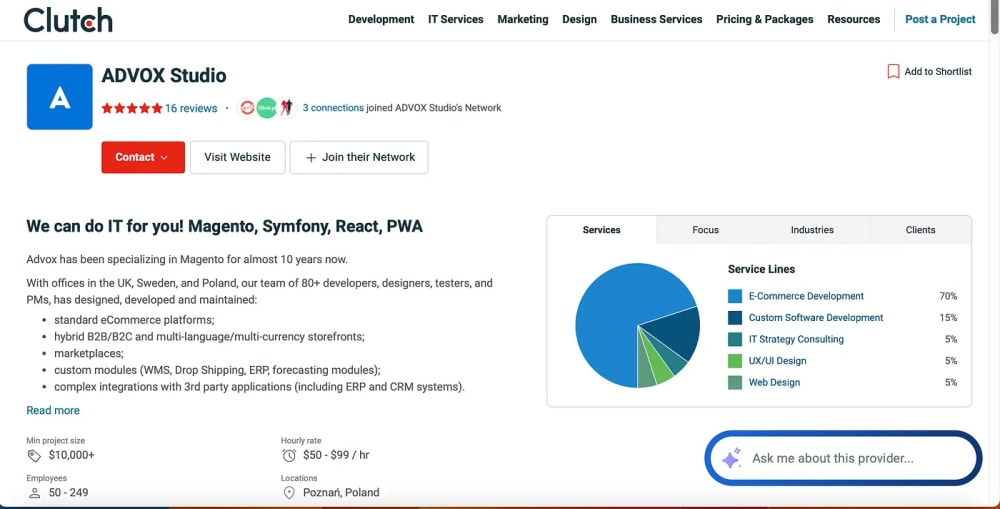Click the plus icon in Join their Network
This screenshot has width=1000, height=509.
tap(311, 158)
